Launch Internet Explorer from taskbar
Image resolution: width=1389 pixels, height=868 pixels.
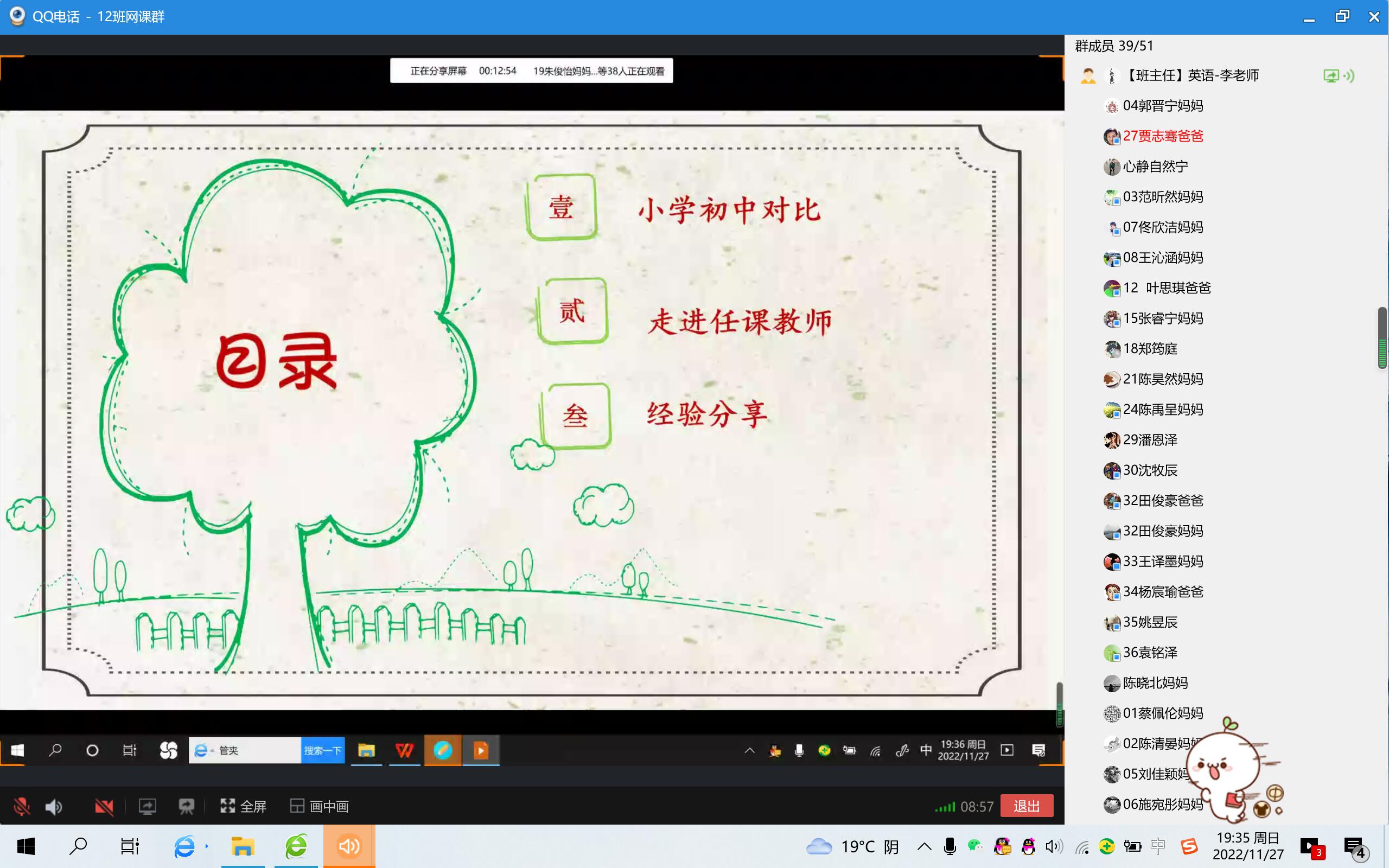pos(185,846)
